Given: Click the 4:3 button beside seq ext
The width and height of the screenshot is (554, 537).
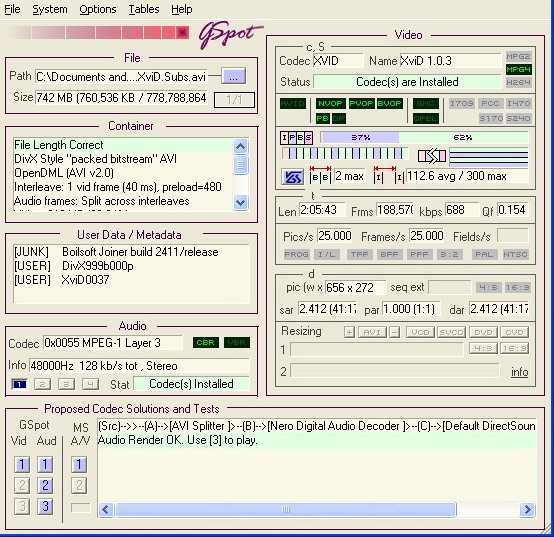Looking at the screenshot, I should coord(488,288).
